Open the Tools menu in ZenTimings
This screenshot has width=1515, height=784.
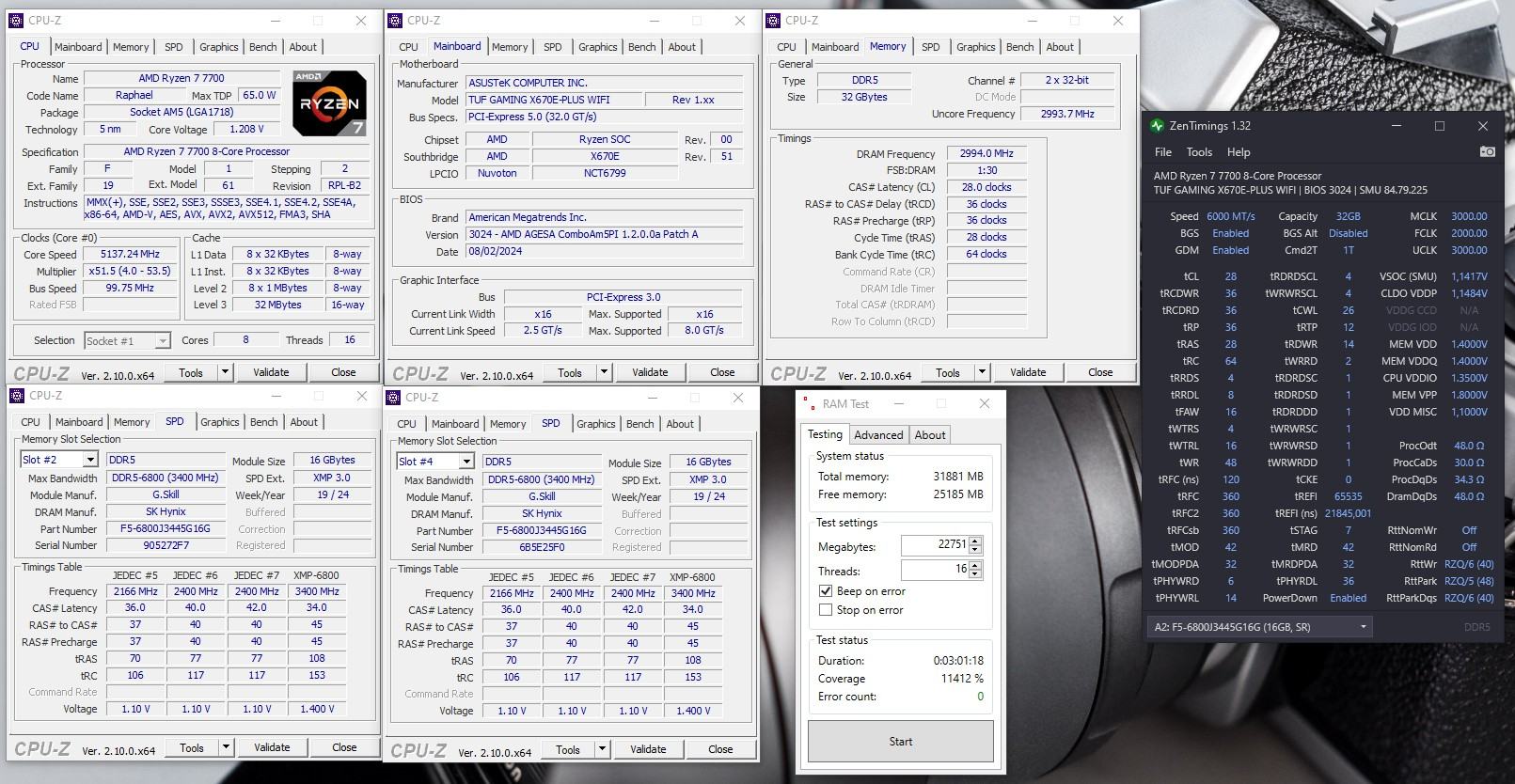point(1199,151)
